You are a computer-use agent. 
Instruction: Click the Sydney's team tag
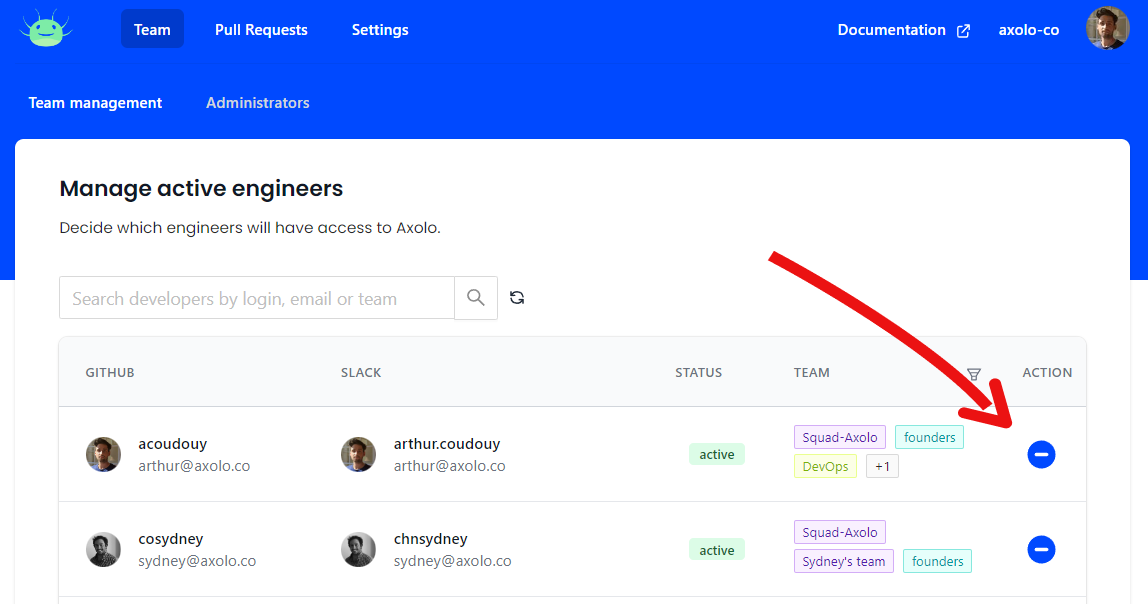(x=844, y=562)
